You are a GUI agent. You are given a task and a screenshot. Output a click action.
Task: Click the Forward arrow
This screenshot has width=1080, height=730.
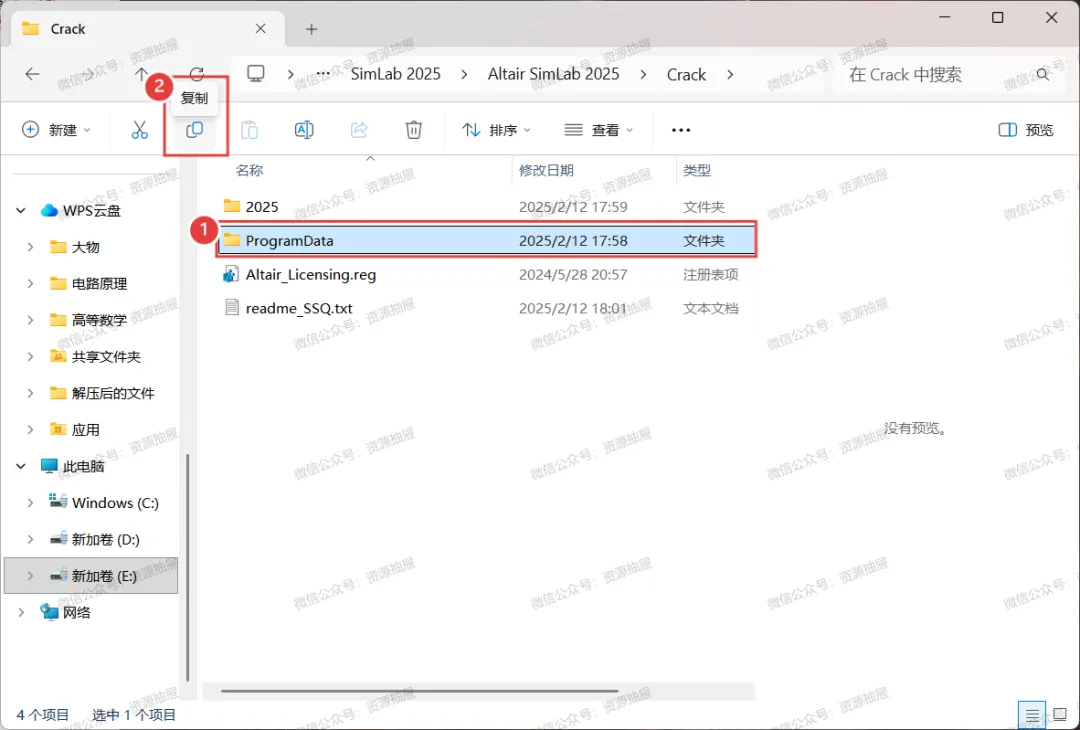point(87,74)
